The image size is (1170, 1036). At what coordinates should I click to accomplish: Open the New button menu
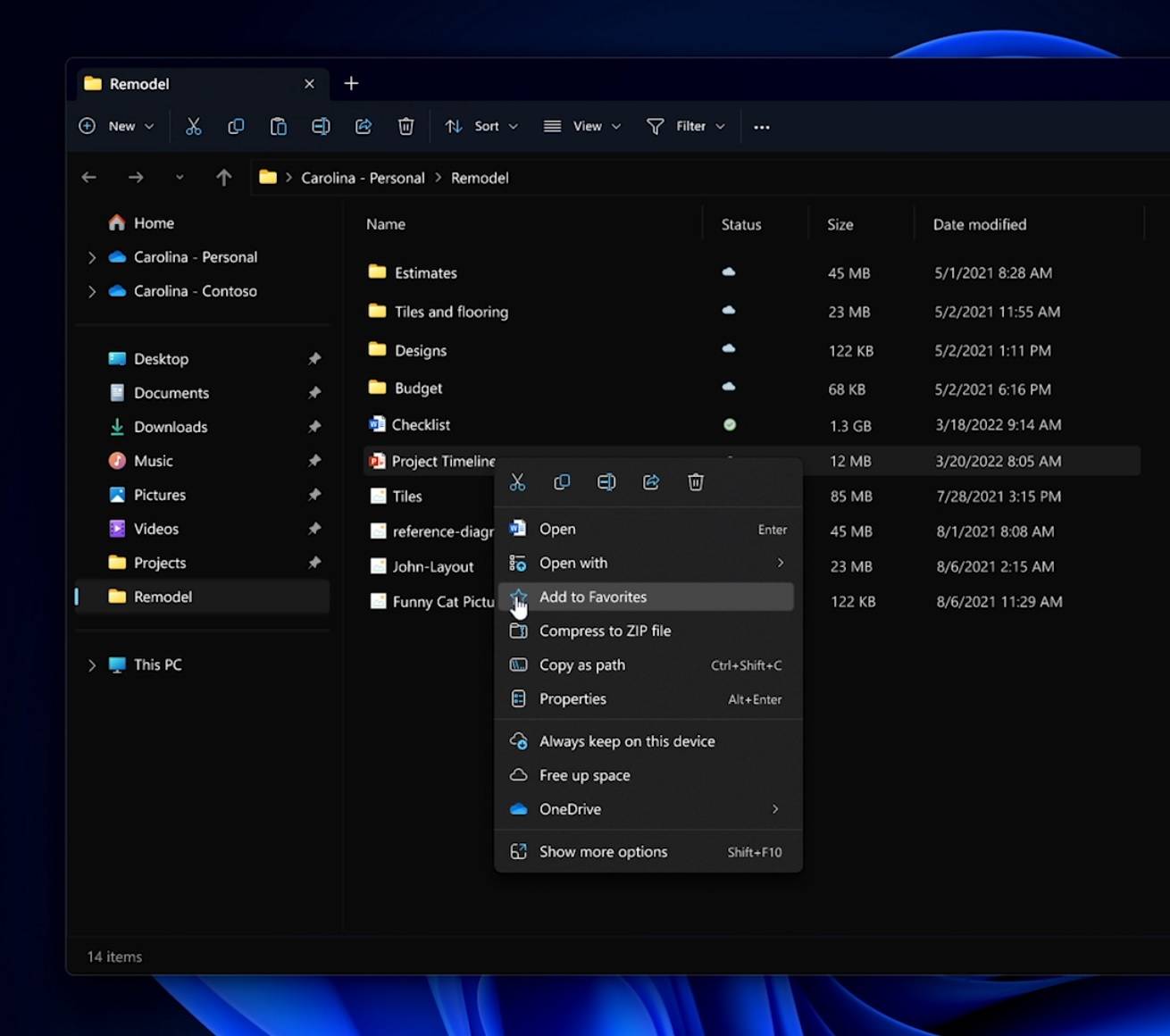click(x=116, y=126)
